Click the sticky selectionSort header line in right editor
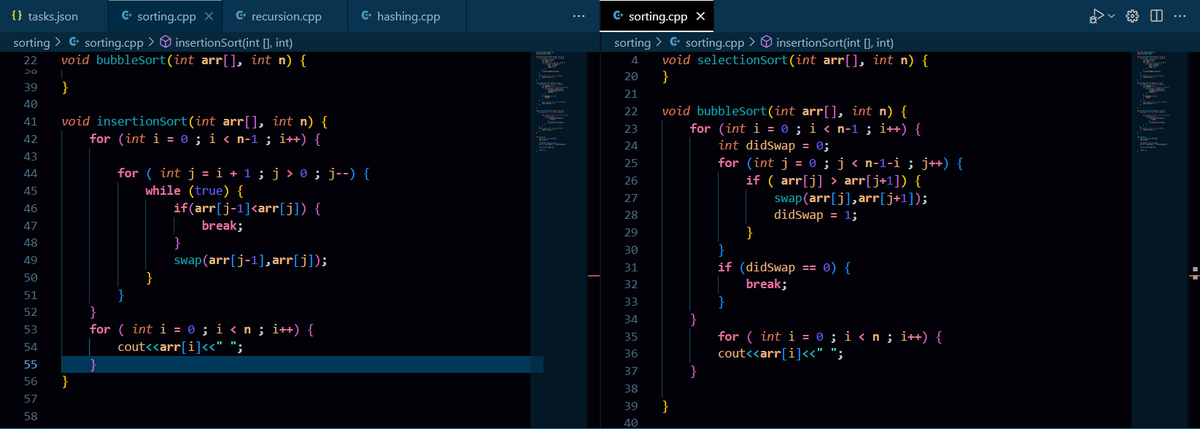Screen dimensions: 1200x429 click(795, 61)
